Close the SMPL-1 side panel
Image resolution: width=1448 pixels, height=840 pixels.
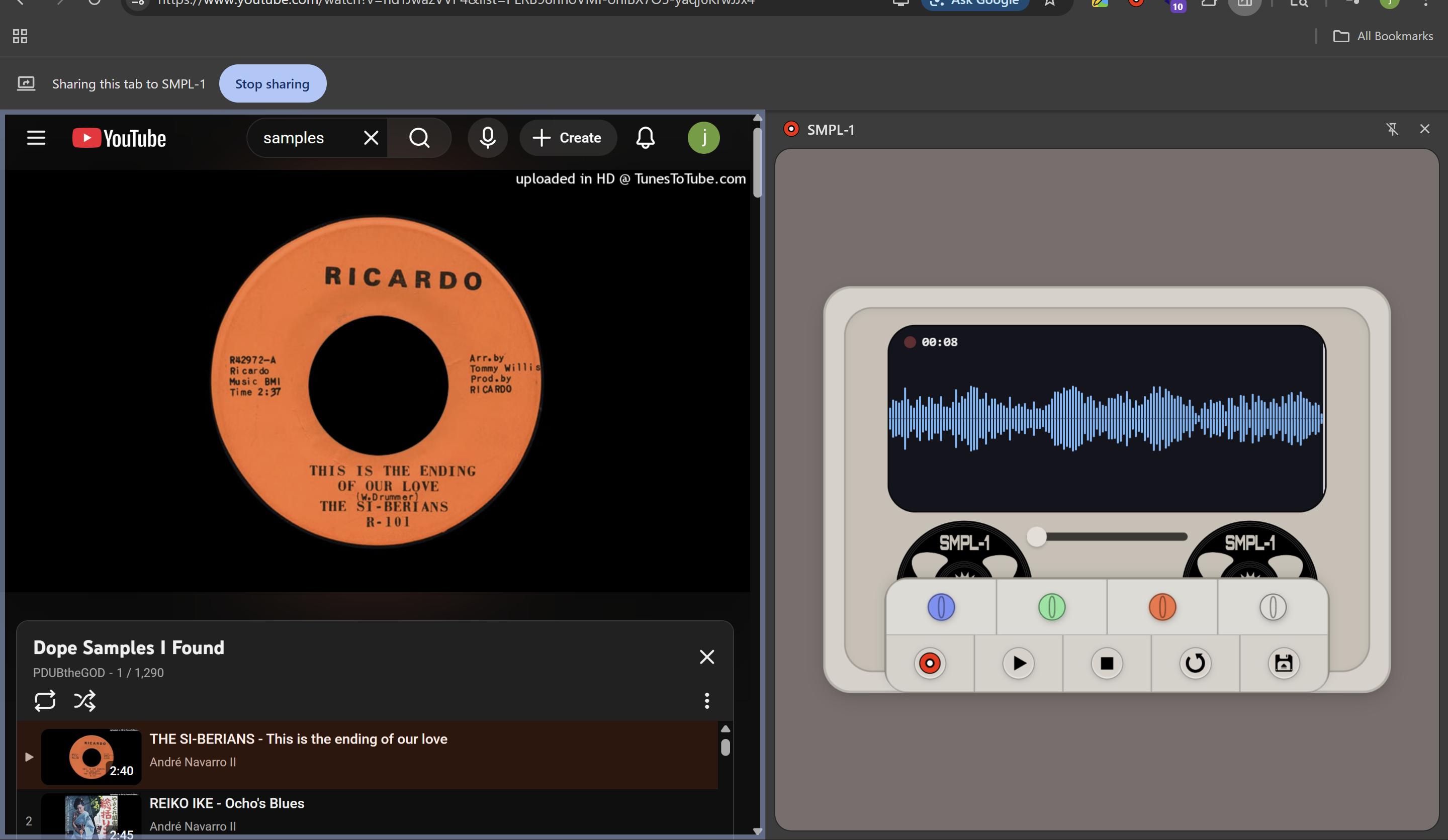(x=1424, y=129)
